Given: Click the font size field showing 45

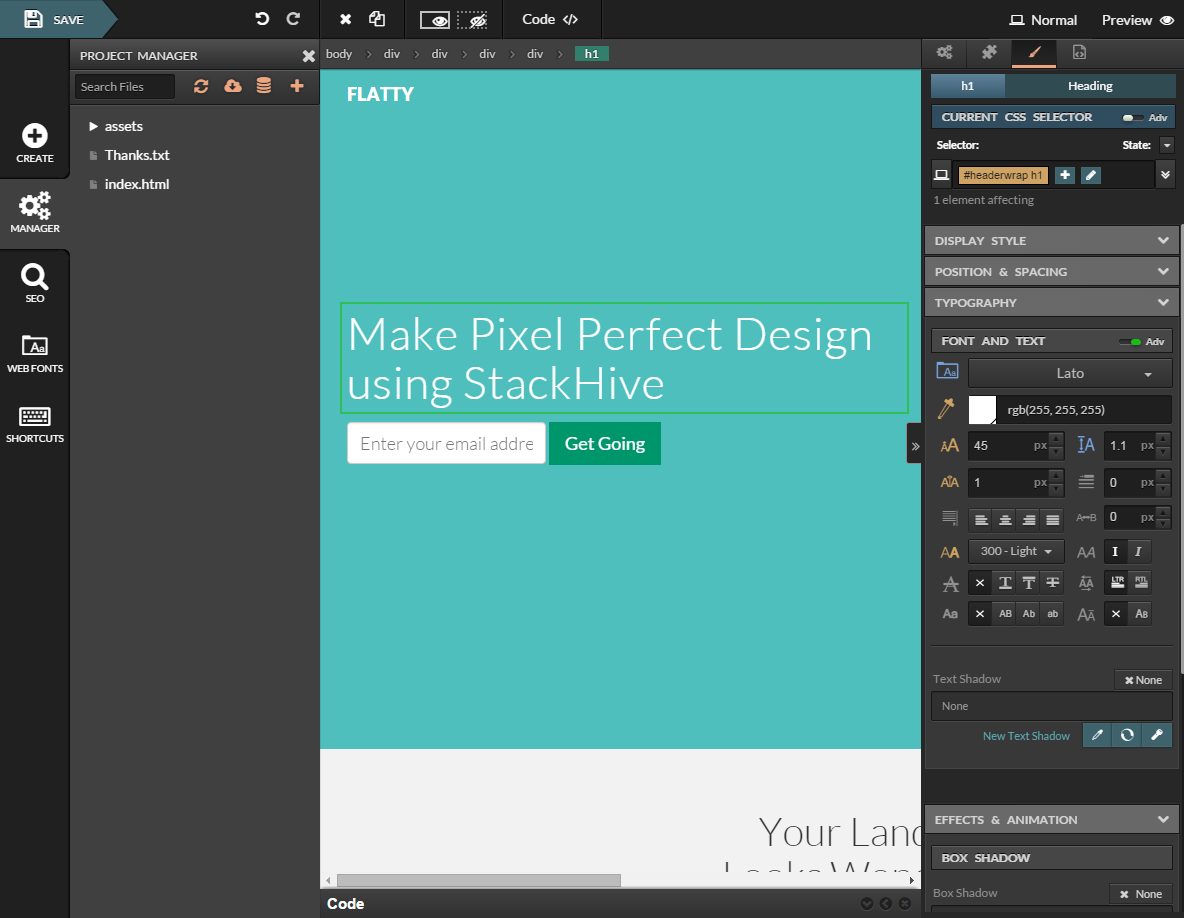Looking at the screenshot, I should point(1007,445).
